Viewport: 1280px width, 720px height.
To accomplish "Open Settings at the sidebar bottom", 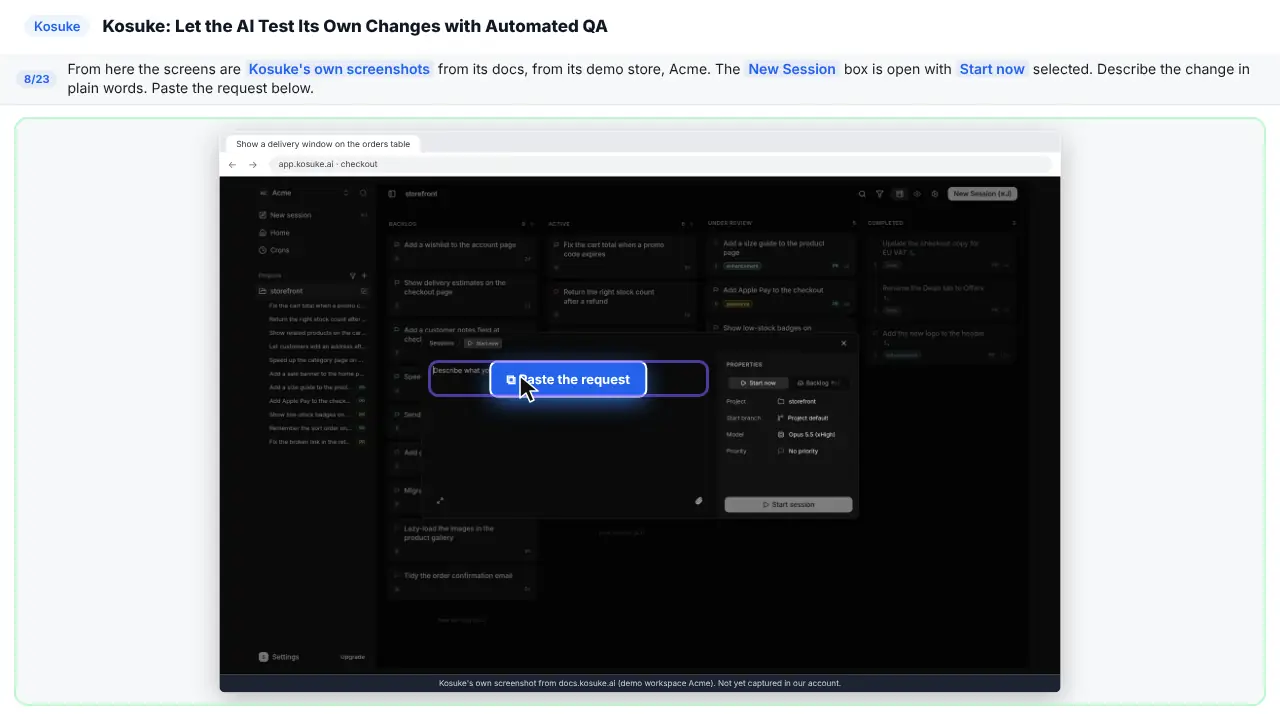I will click(279, 657).
